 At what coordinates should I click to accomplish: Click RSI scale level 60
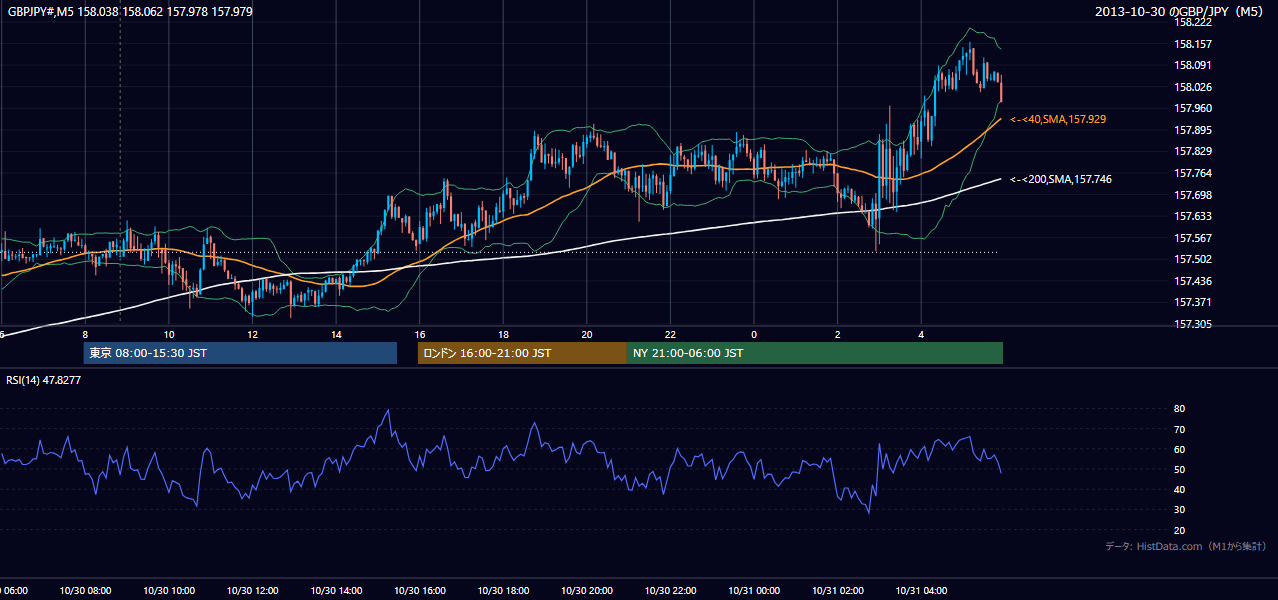1180,449
